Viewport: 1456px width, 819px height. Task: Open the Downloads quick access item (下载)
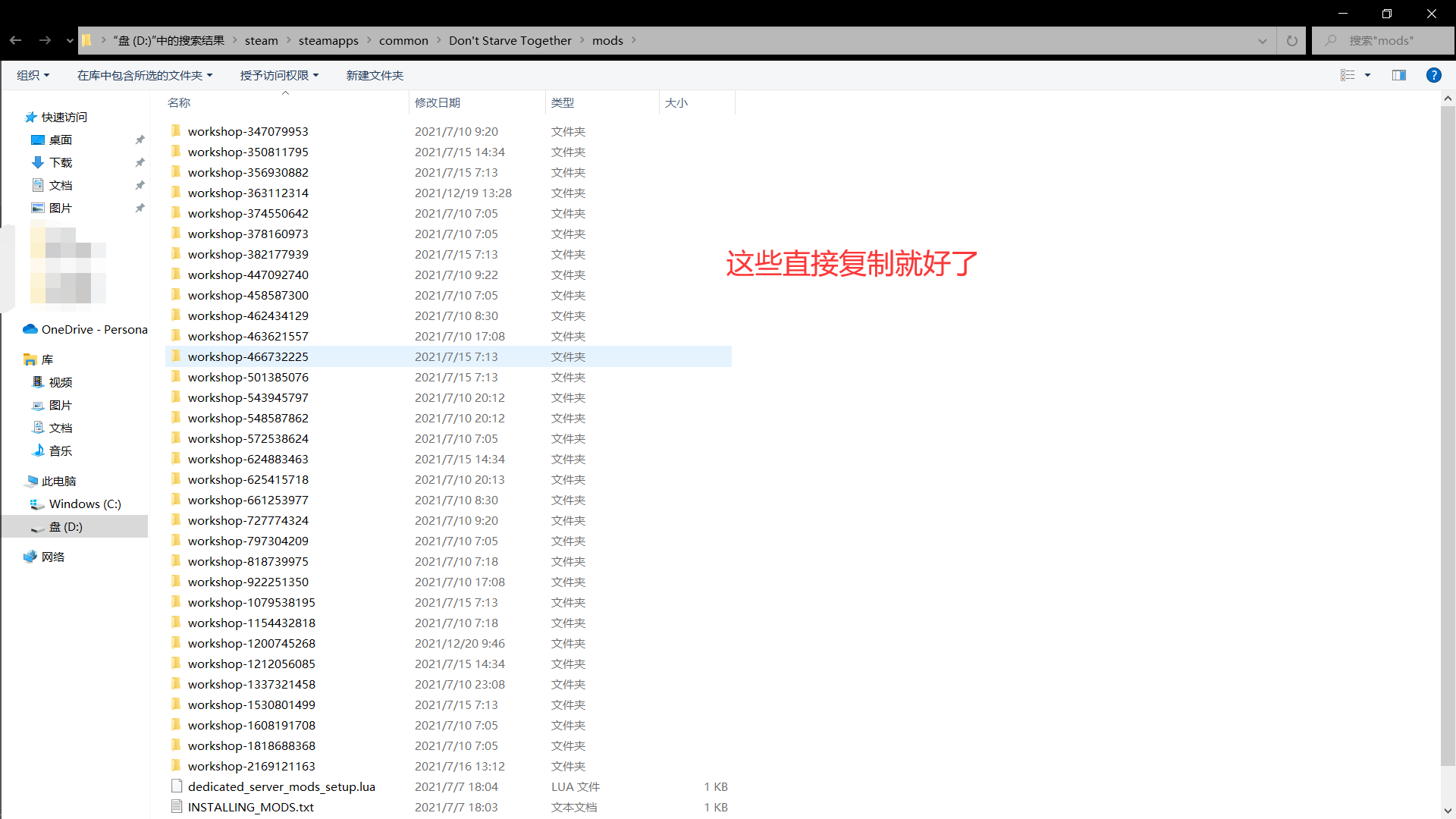point(60,162)
